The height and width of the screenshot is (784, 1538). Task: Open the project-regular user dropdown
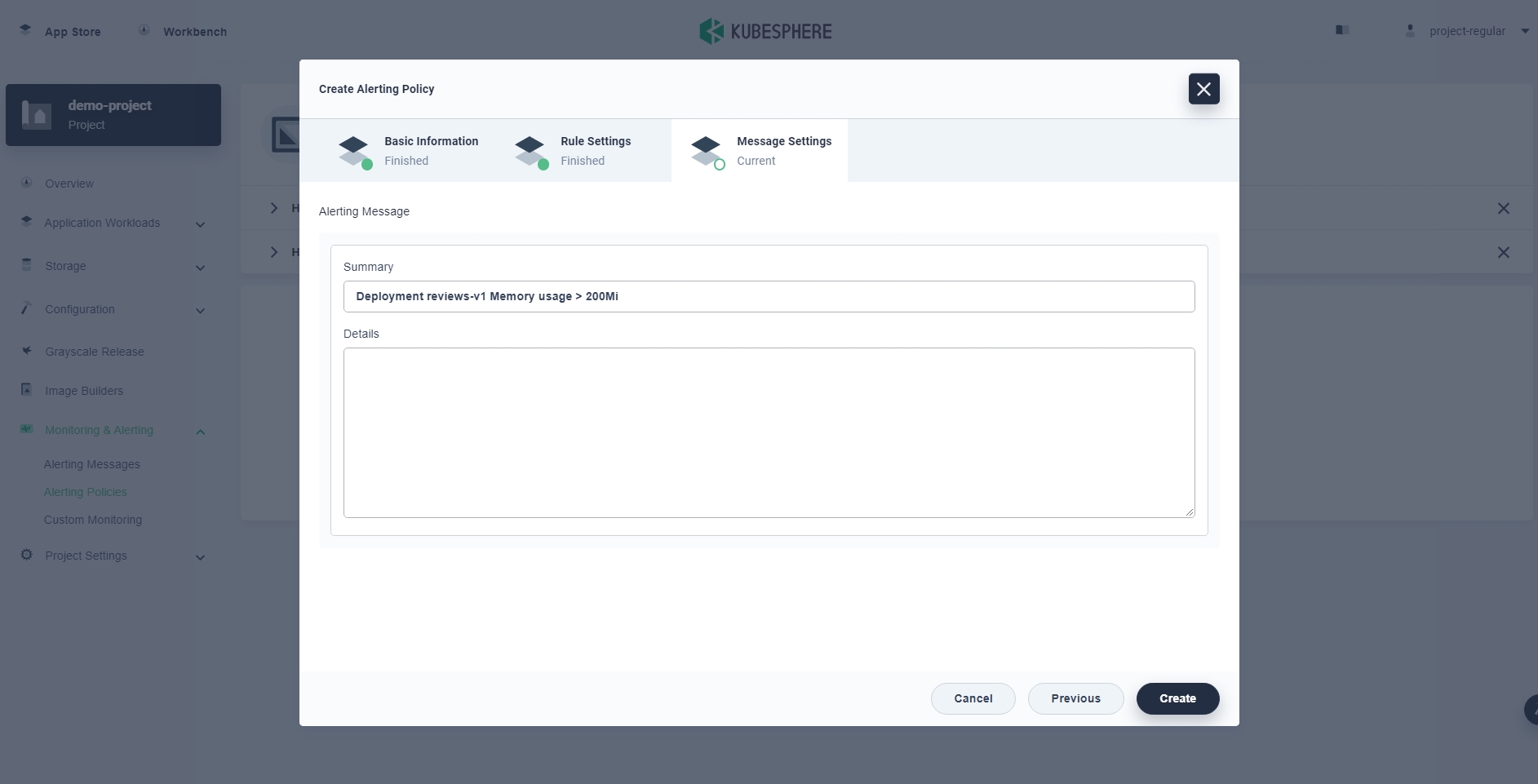click(x=1524, y=31)
